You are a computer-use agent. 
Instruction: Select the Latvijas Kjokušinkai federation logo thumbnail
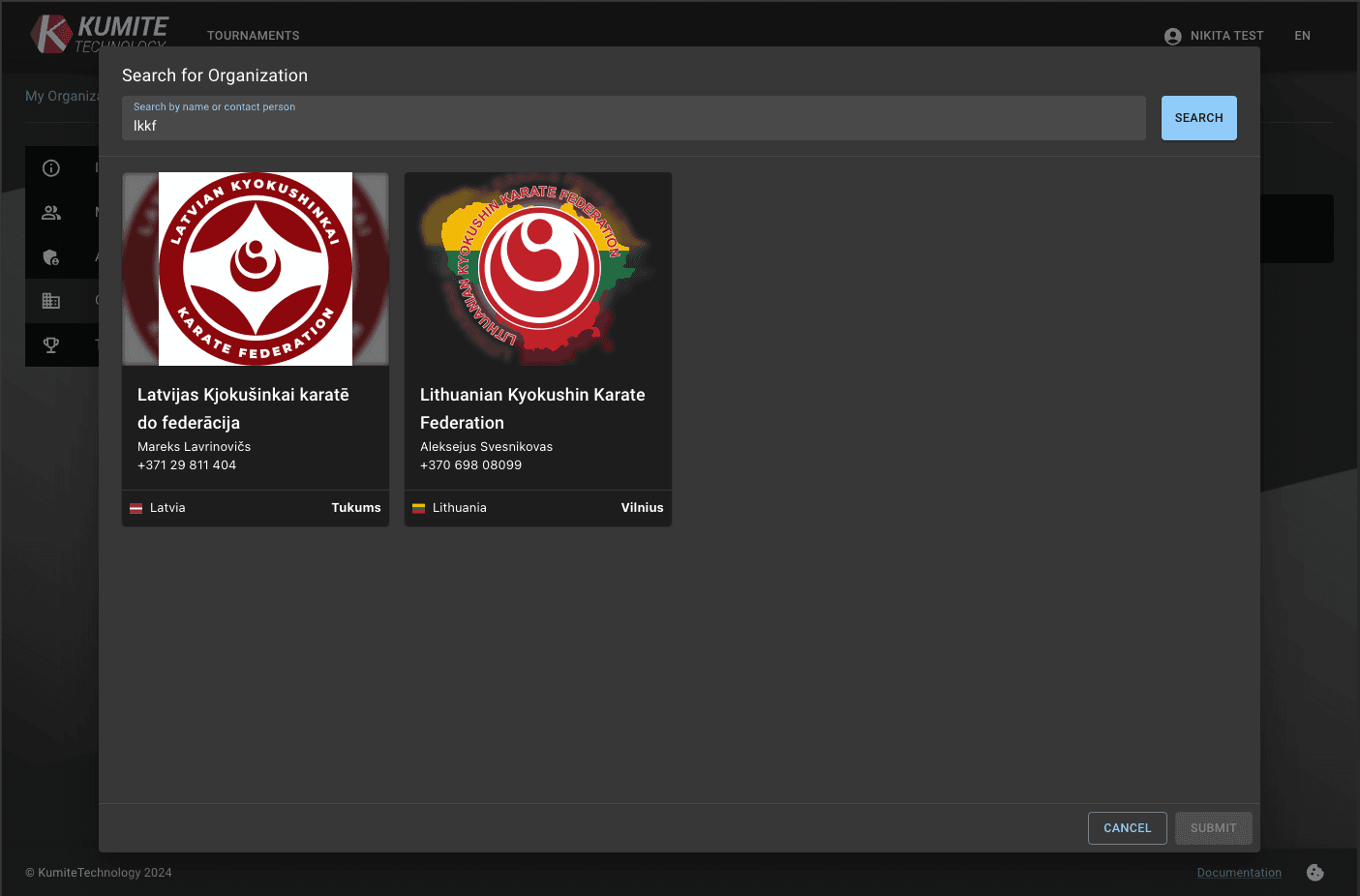(x=255, y=268)
